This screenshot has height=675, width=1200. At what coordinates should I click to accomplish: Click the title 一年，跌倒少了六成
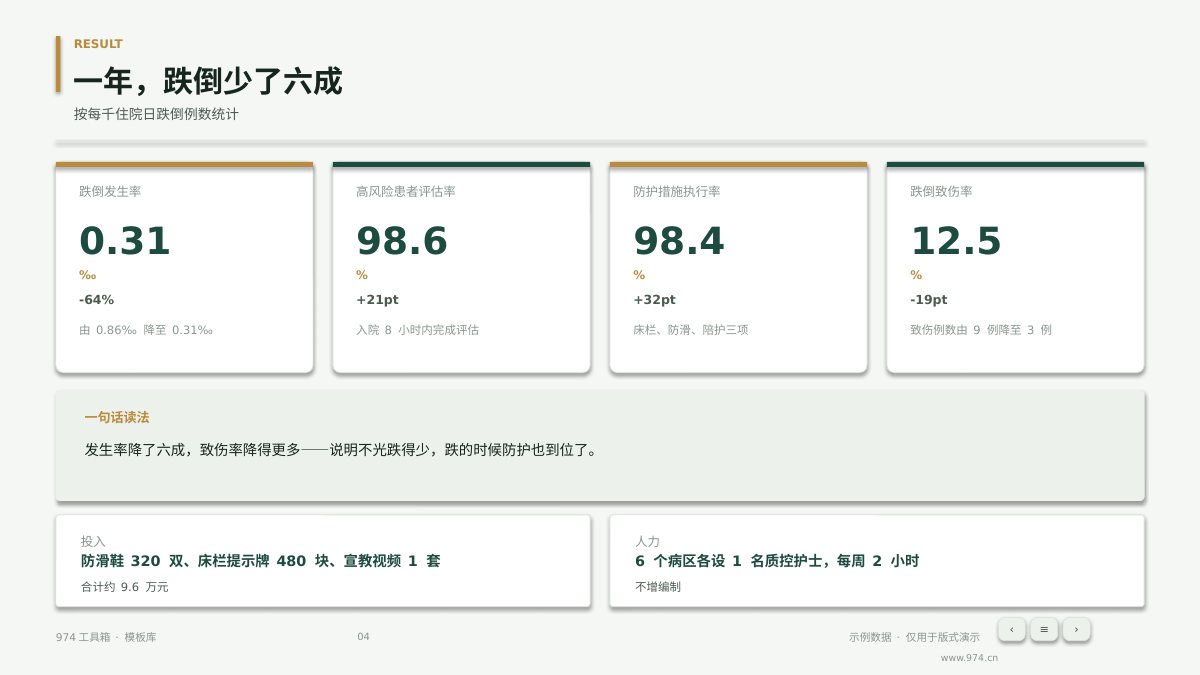pyautogui.click(x=208, y=81)
